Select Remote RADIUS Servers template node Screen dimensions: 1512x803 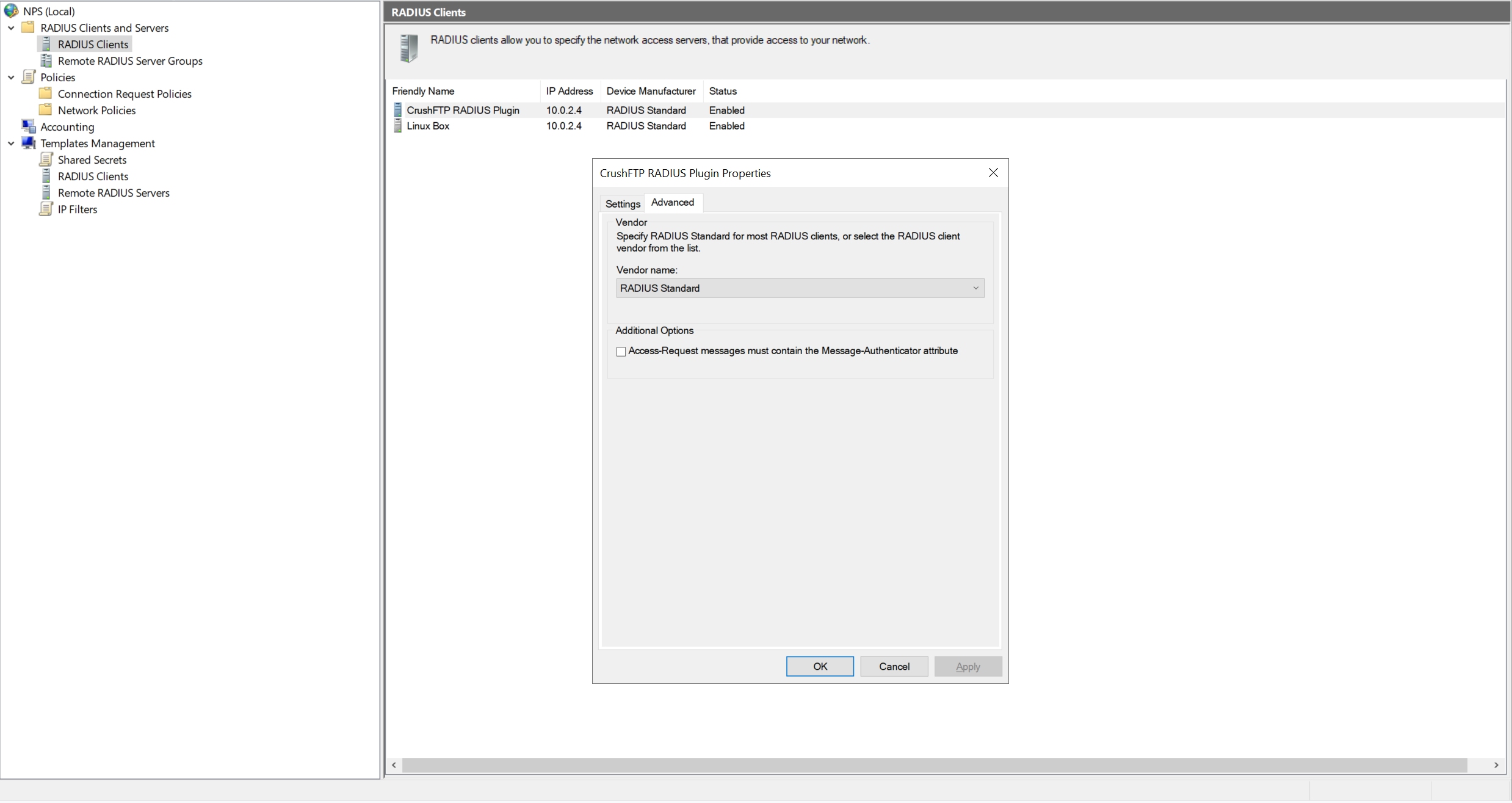pyautogui.click(x=114, y=192)
